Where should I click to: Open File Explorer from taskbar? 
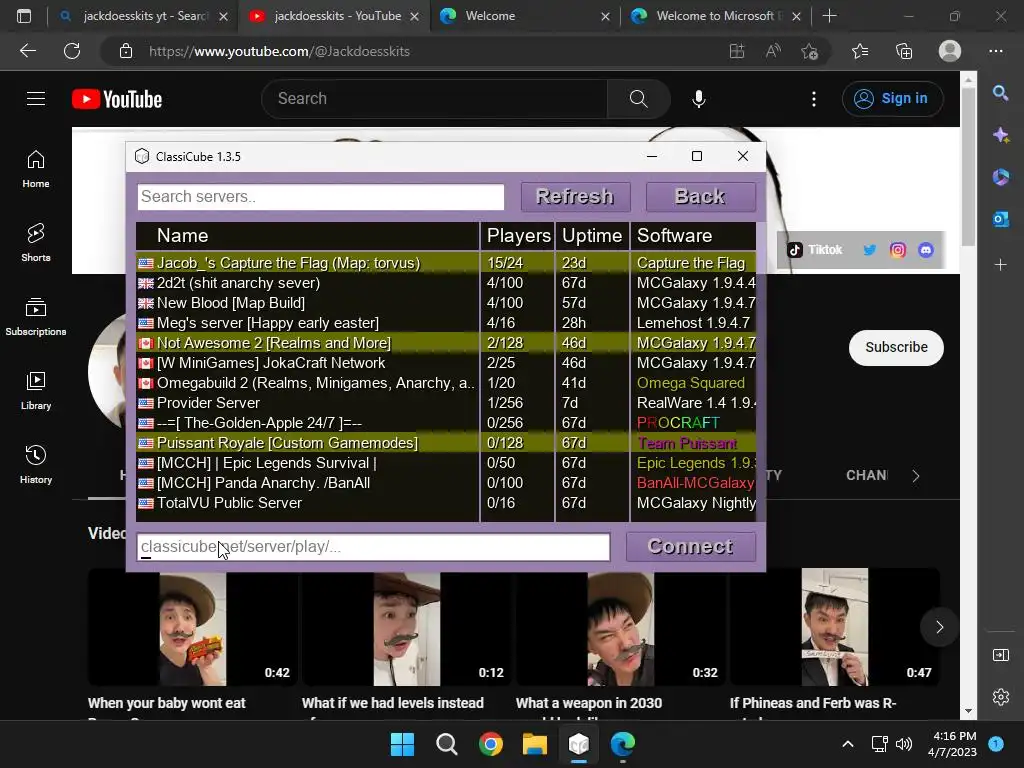click(x=535, y=744)
